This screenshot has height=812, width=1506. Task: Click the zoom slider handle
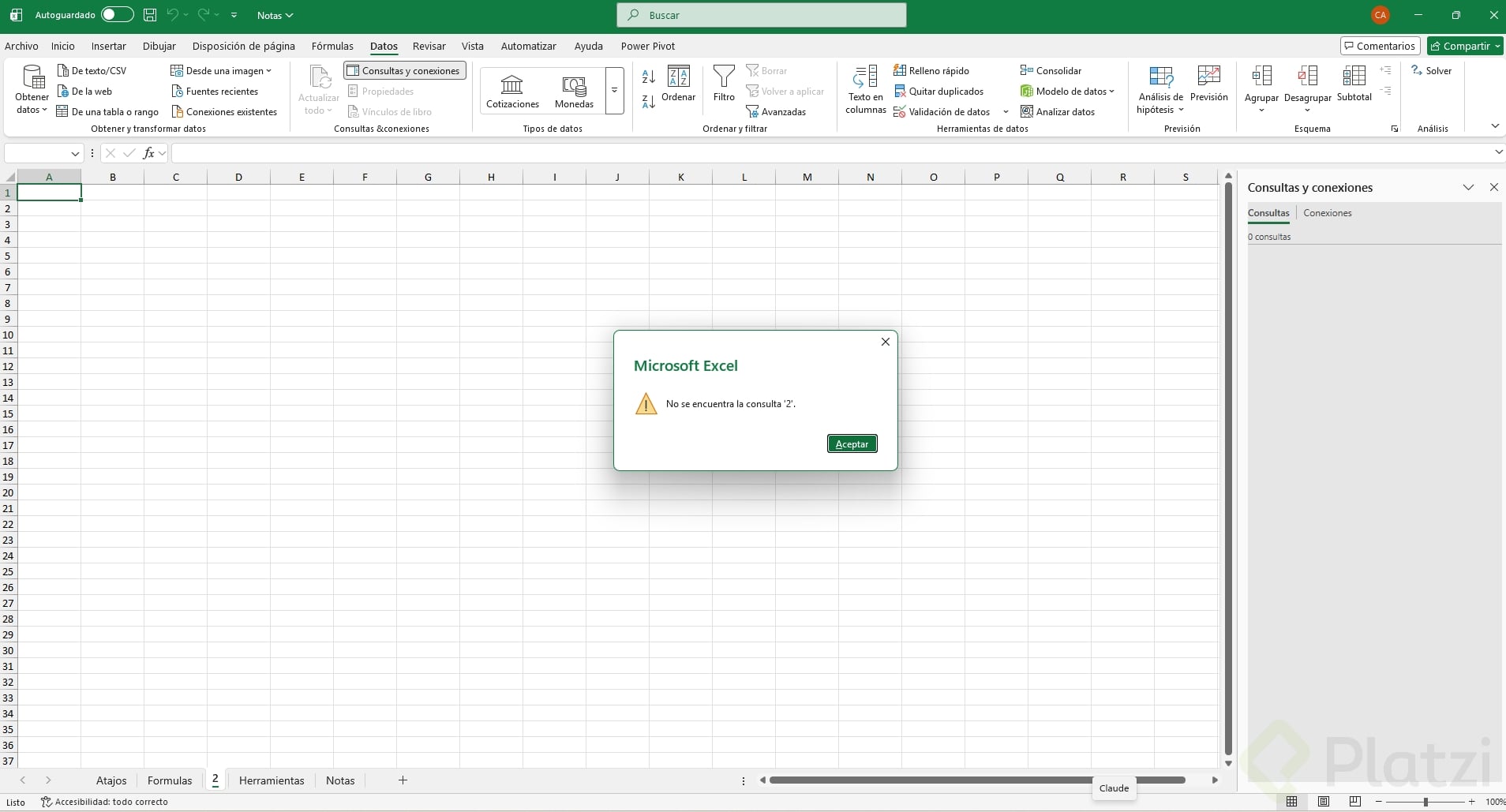[x=1425, y=802]
